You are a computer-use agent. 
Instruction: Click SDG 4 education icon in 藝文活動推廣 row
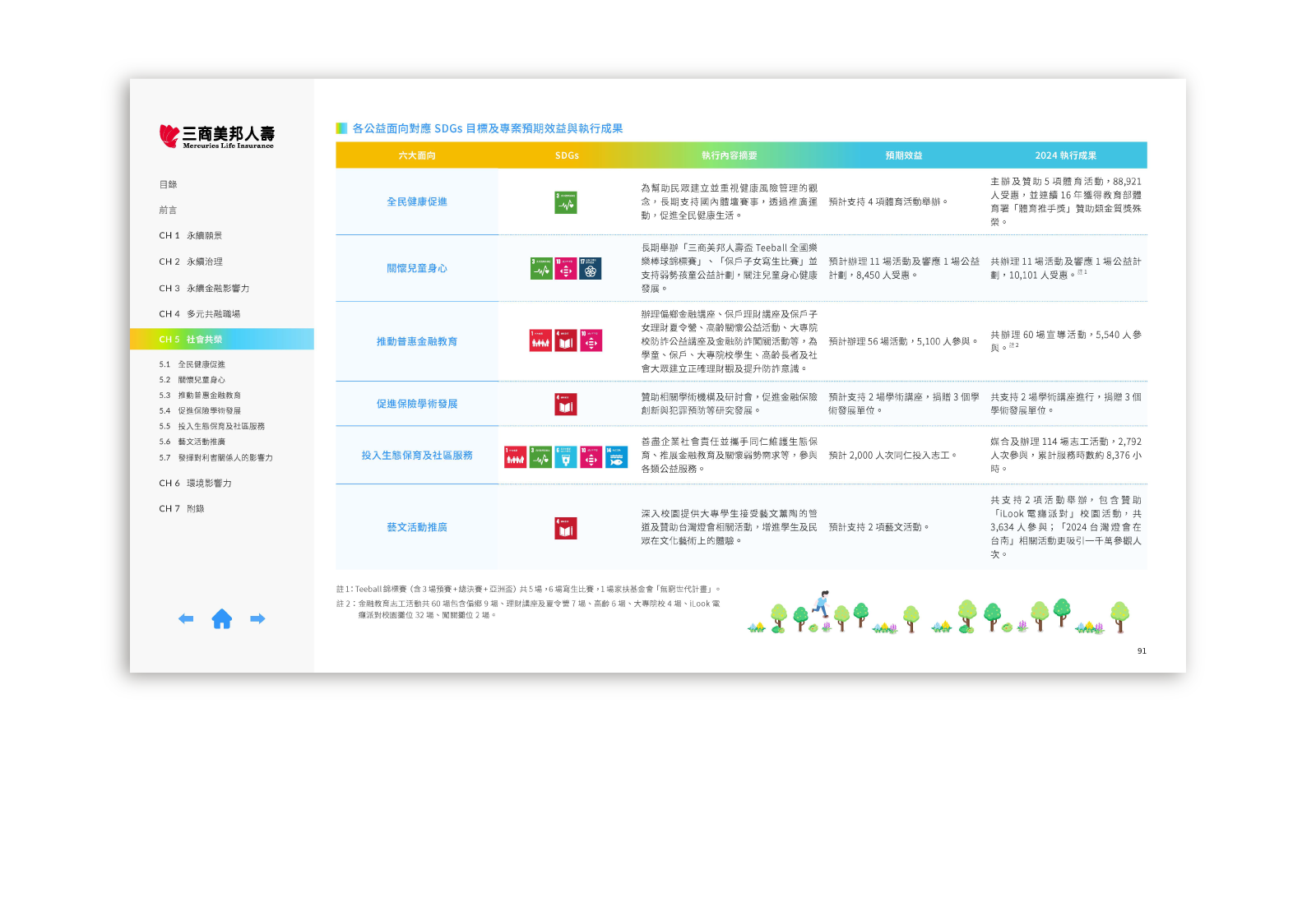tap(566, 528)
